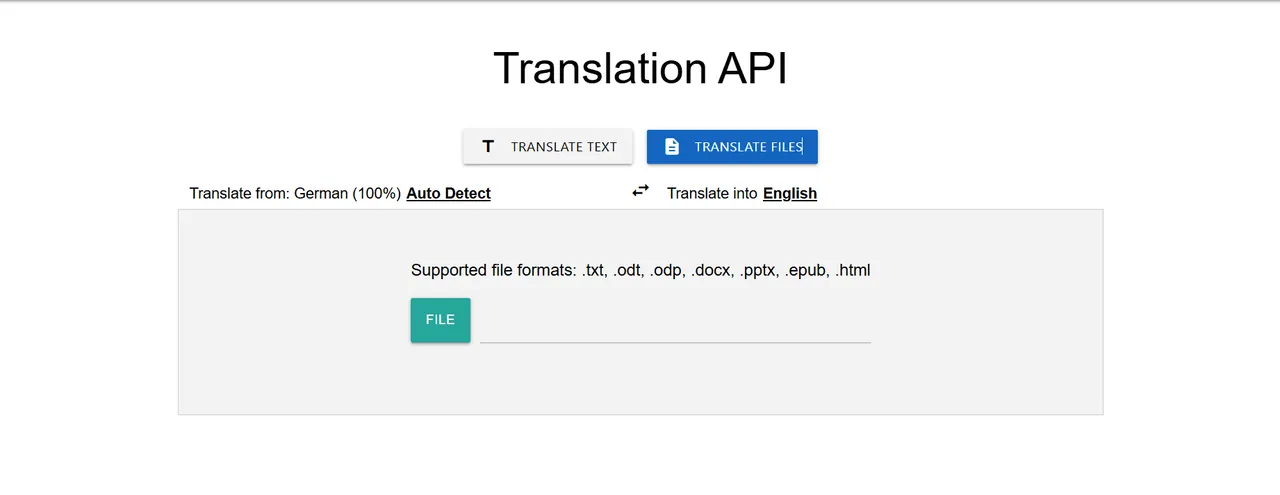Viewport: 1280px width, 495px height.
Task: Click the Translation API heading
Action: 640,68
